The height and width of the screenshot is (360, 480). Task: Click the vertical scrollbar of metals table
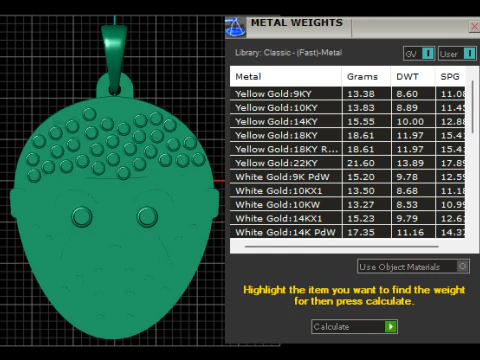click(472, 107)
